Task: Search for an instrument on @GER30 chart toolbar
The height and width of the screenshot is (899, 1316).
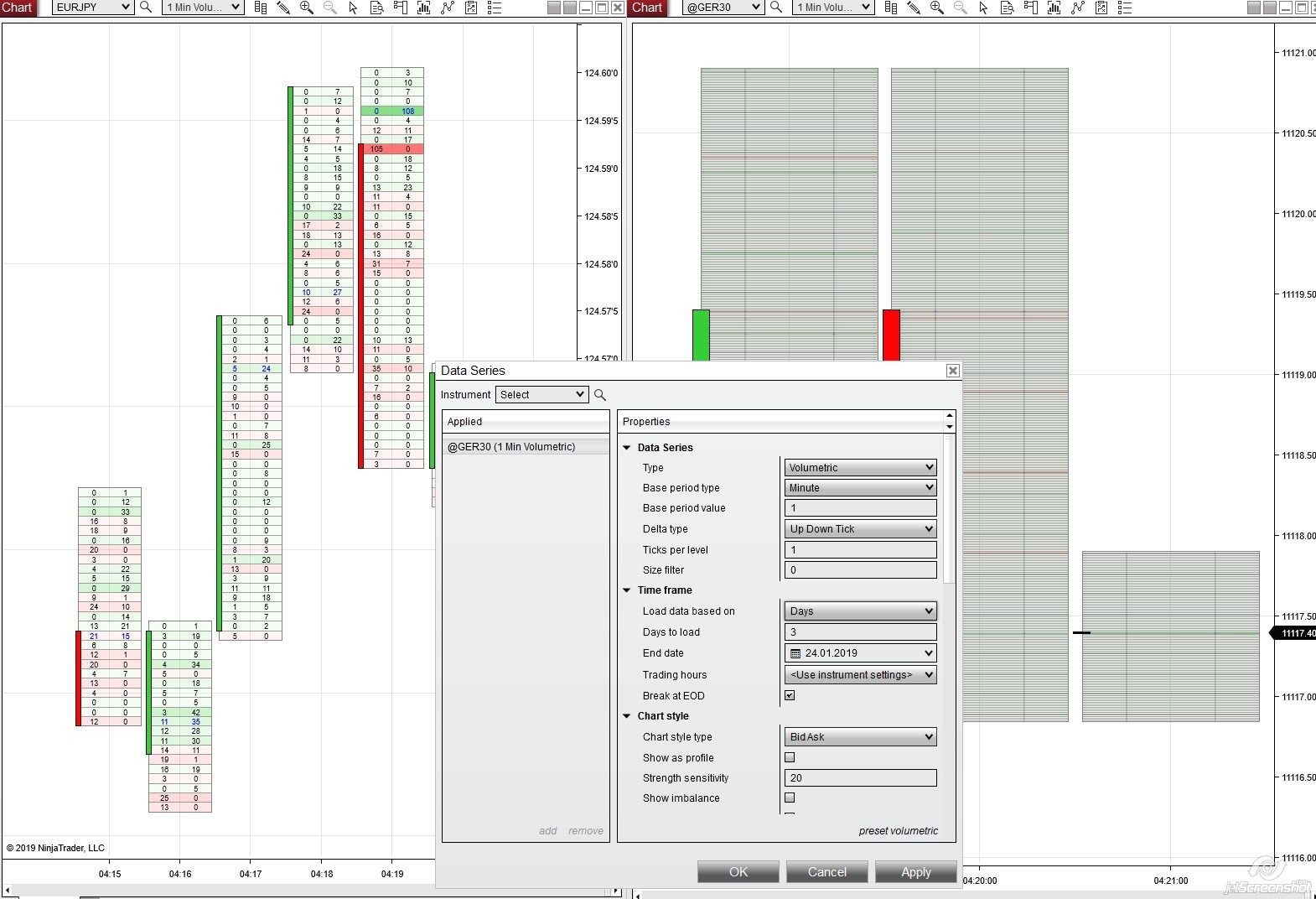Action: coord(776,8)
